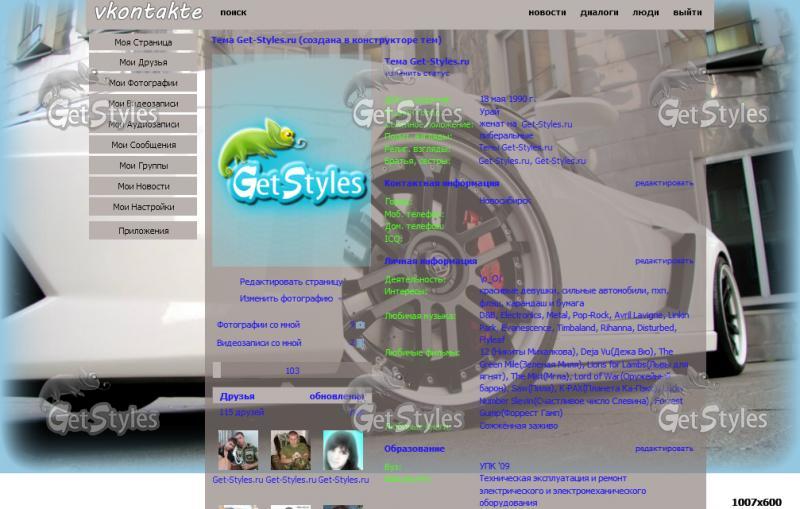The image size is (800, 509).
Task: Open the GetStyles chameleon profile picture
Action: 290,160
